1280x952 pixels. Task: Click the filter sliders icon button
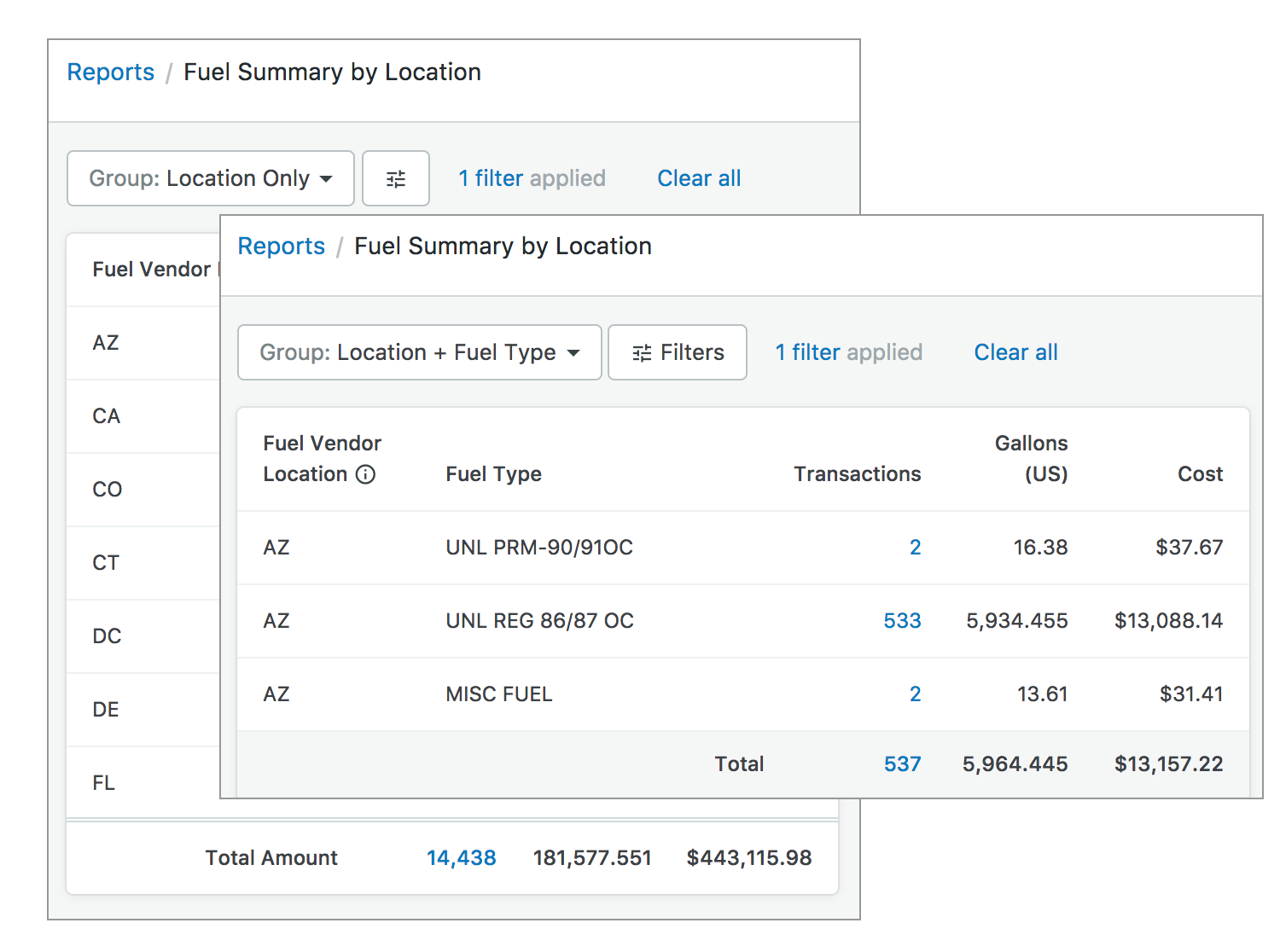tap(396, 179)
